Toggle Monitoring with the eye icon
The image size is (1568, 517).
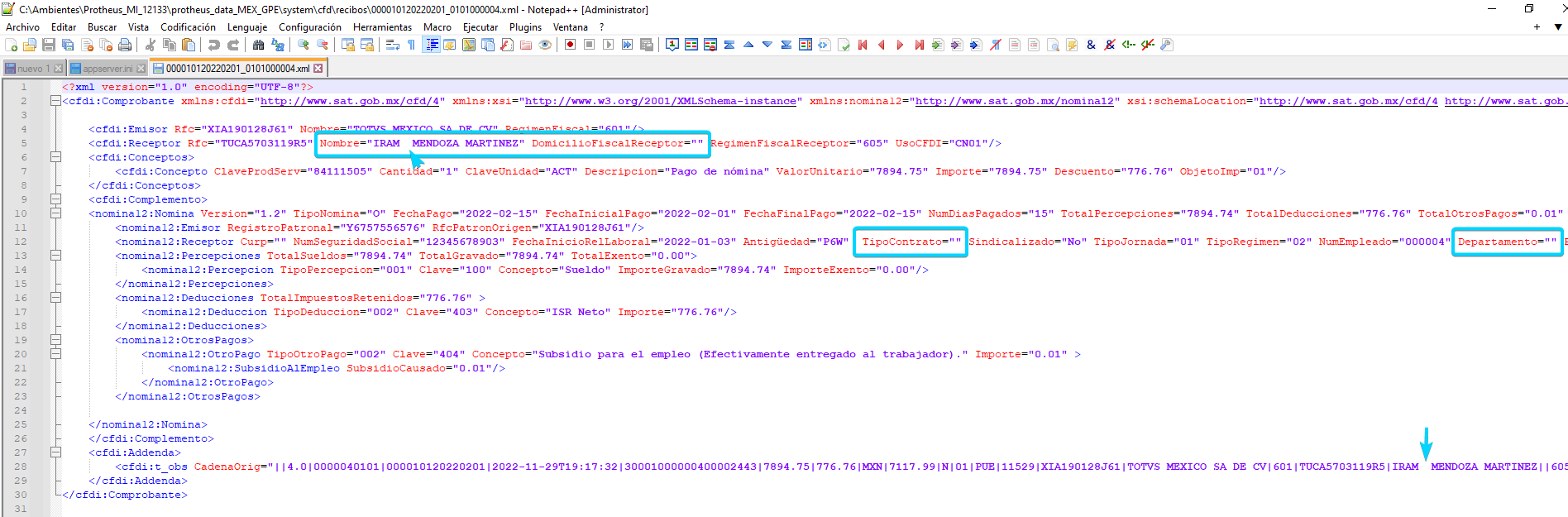pyautogui.click(x=545, y=45)
